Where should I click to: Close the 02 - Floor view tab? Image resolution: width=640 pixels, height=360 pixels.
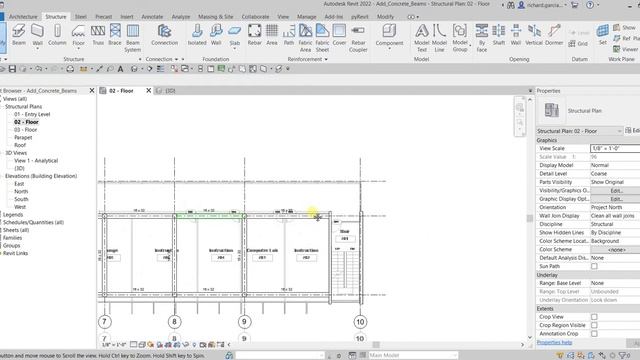(149, 91)
